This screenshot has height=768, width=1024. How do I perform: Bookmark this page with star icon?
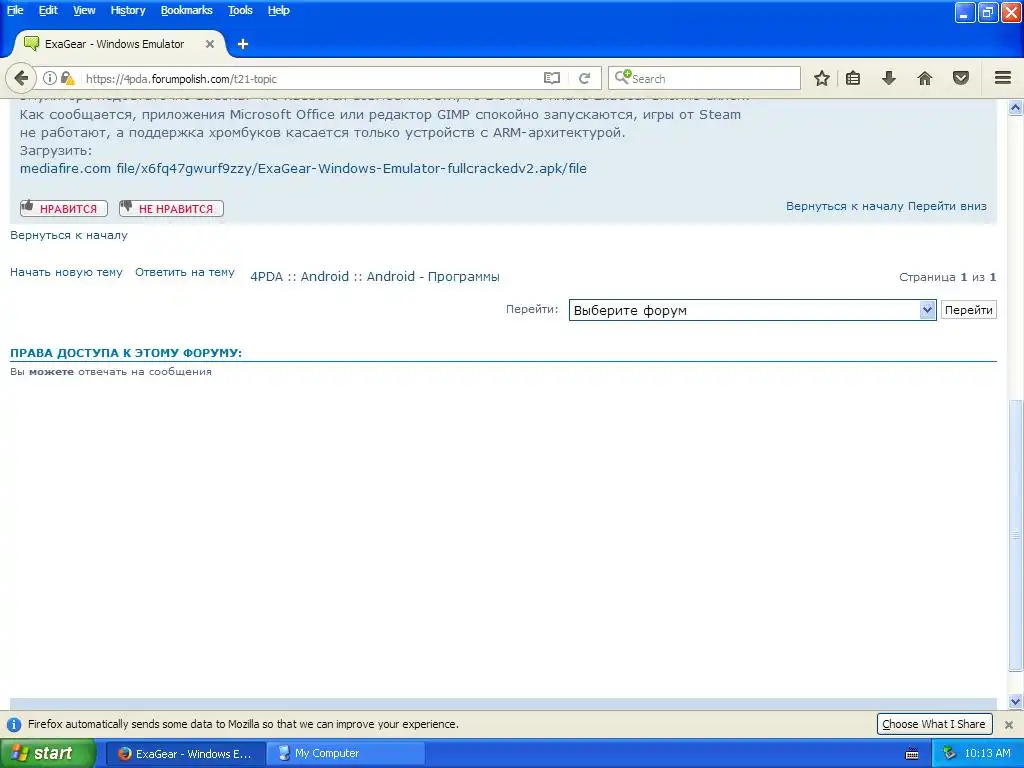tap(822, 78)
